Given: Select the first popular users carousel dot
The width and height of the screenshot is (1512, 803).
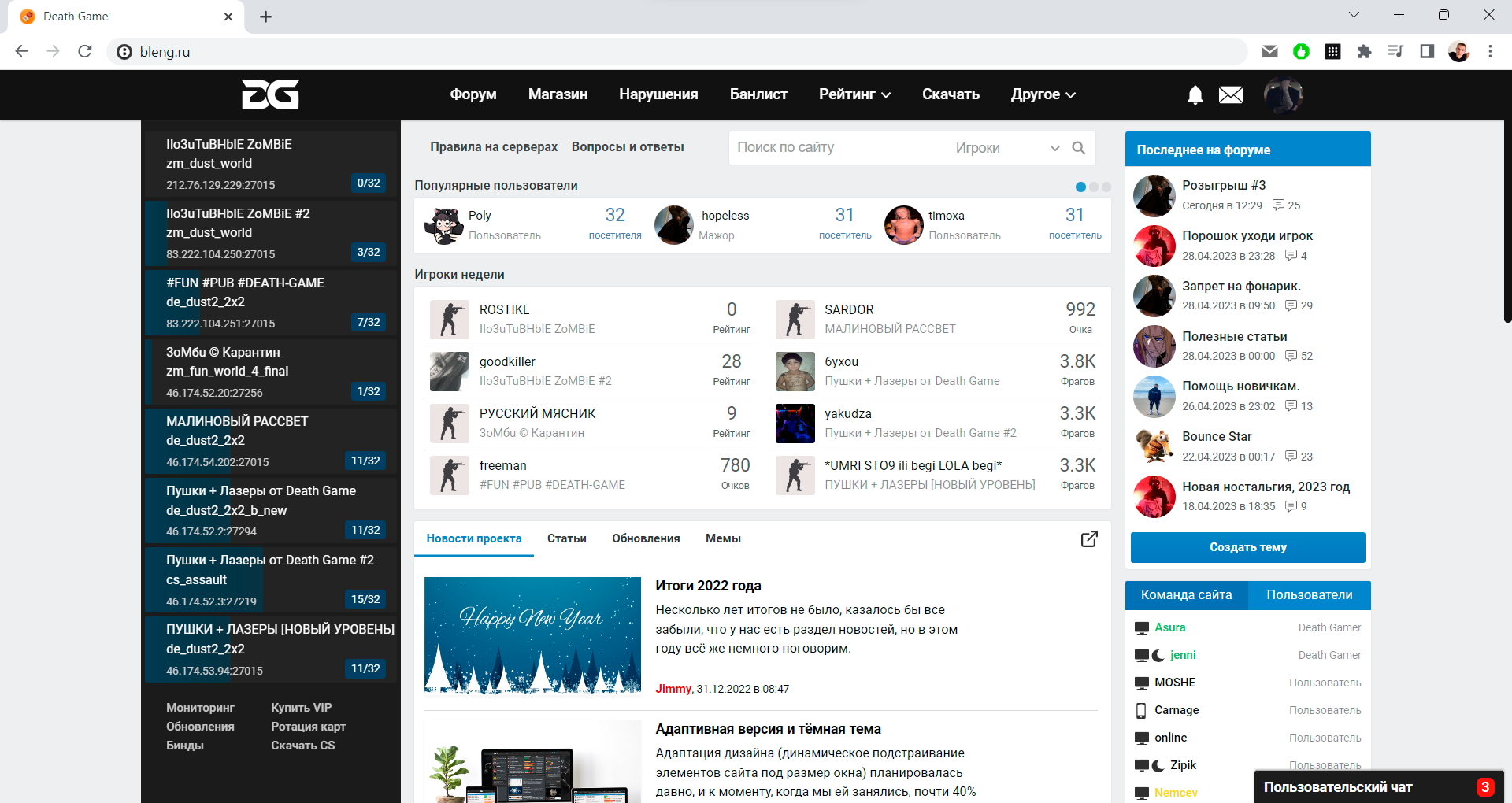Looking at the screenshot, I should pyautogui.click(x=1080, y=187).
